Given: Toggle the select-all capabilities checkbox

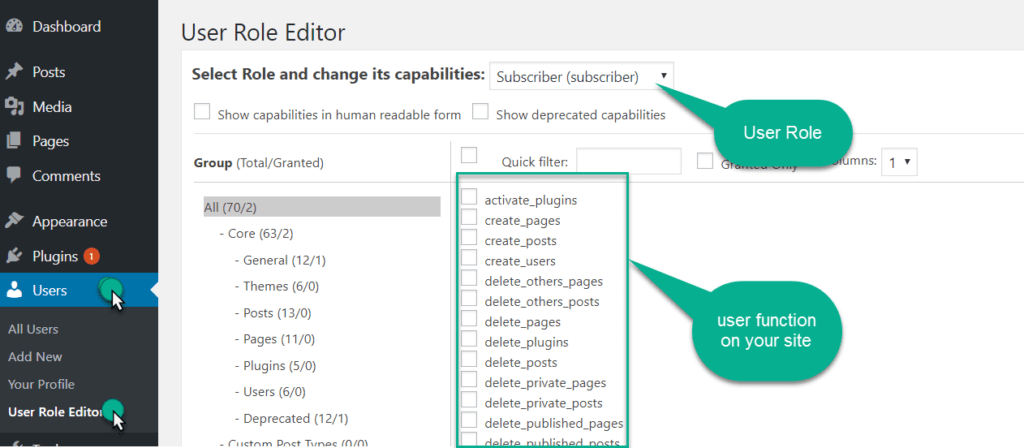Looking at the screenshot, I should tap(469, 155).
